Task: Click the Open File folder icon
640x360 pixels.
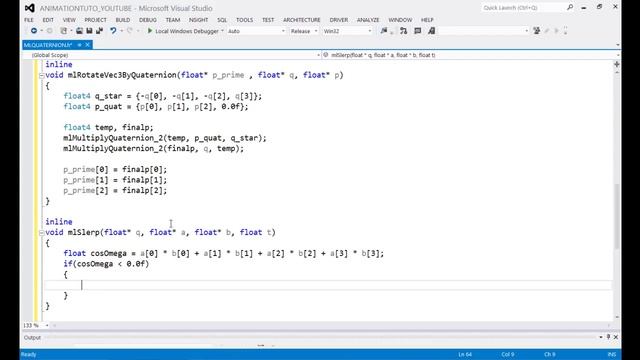Action: tap(79, 31)
